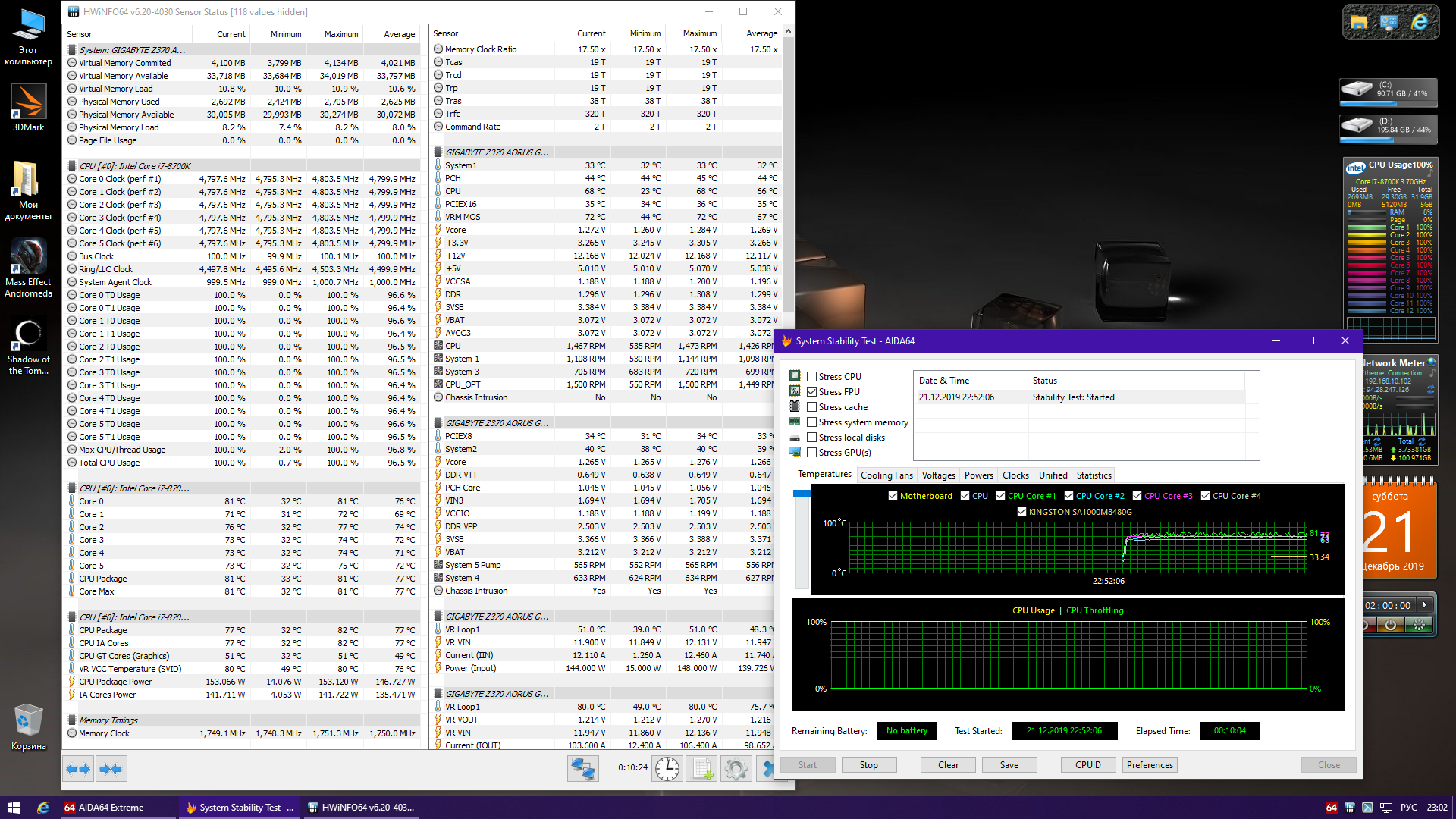This screenshot has width=1456, height=819.
Task: Click the CPUID button
Action: [1087, 765]
